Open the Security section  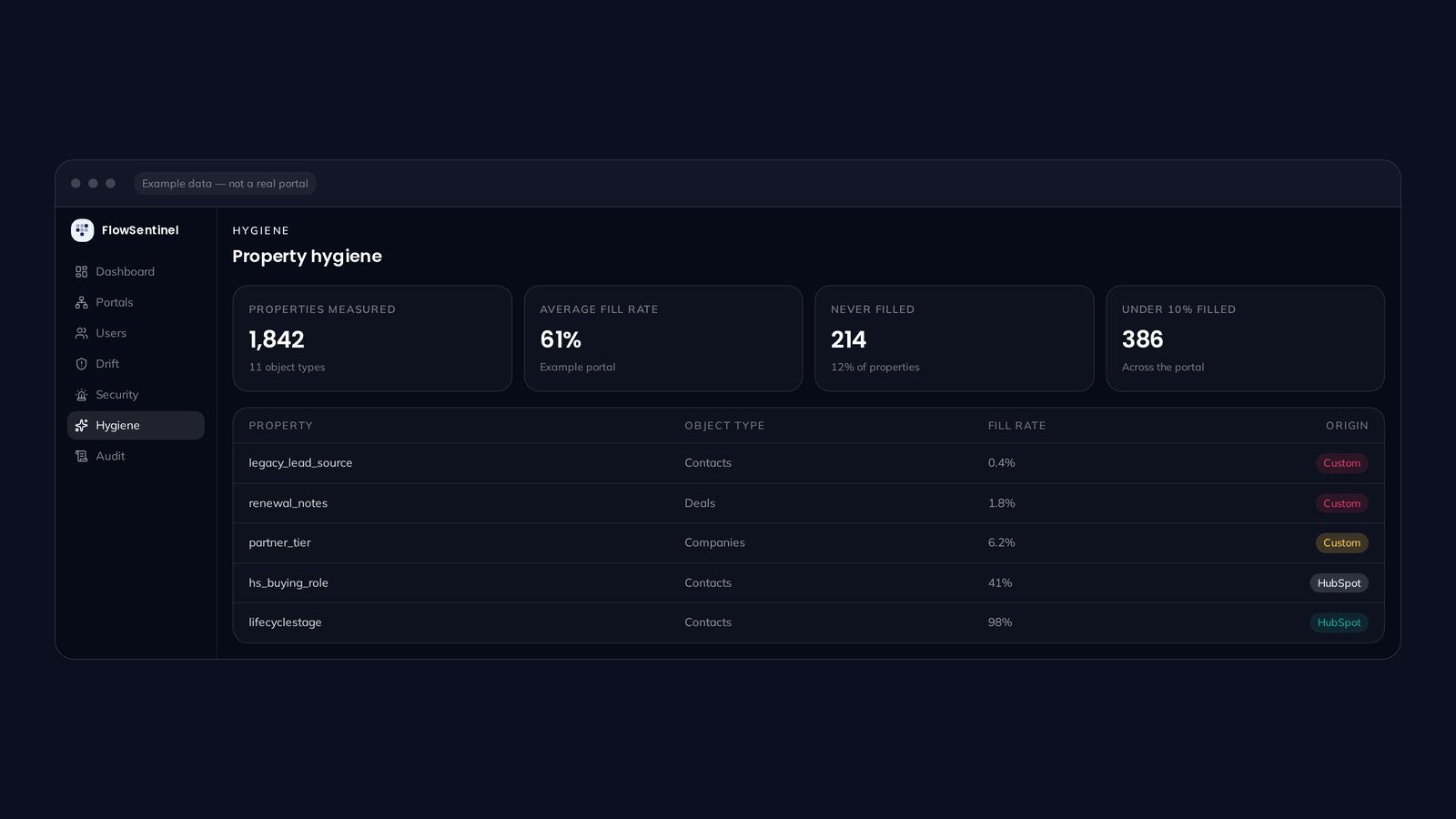tap(136, 395)
